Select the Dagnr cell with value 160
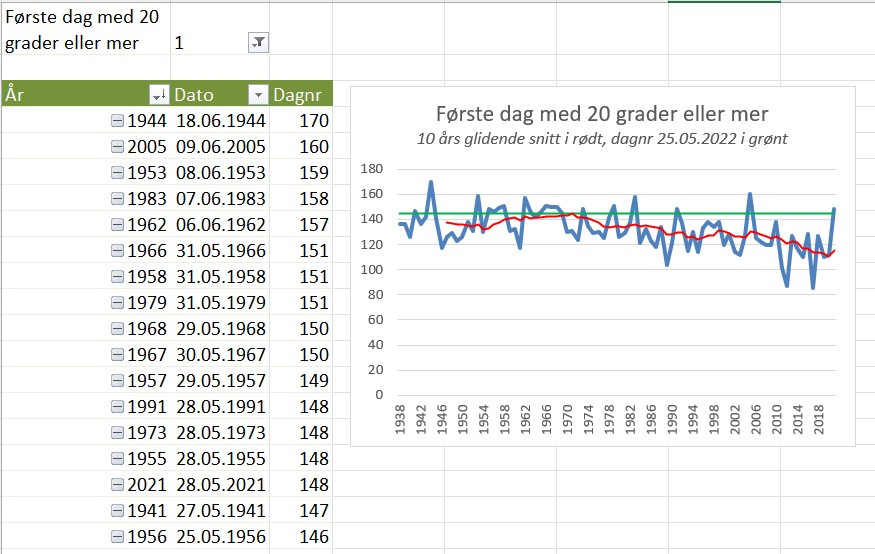 click(301, 147)
